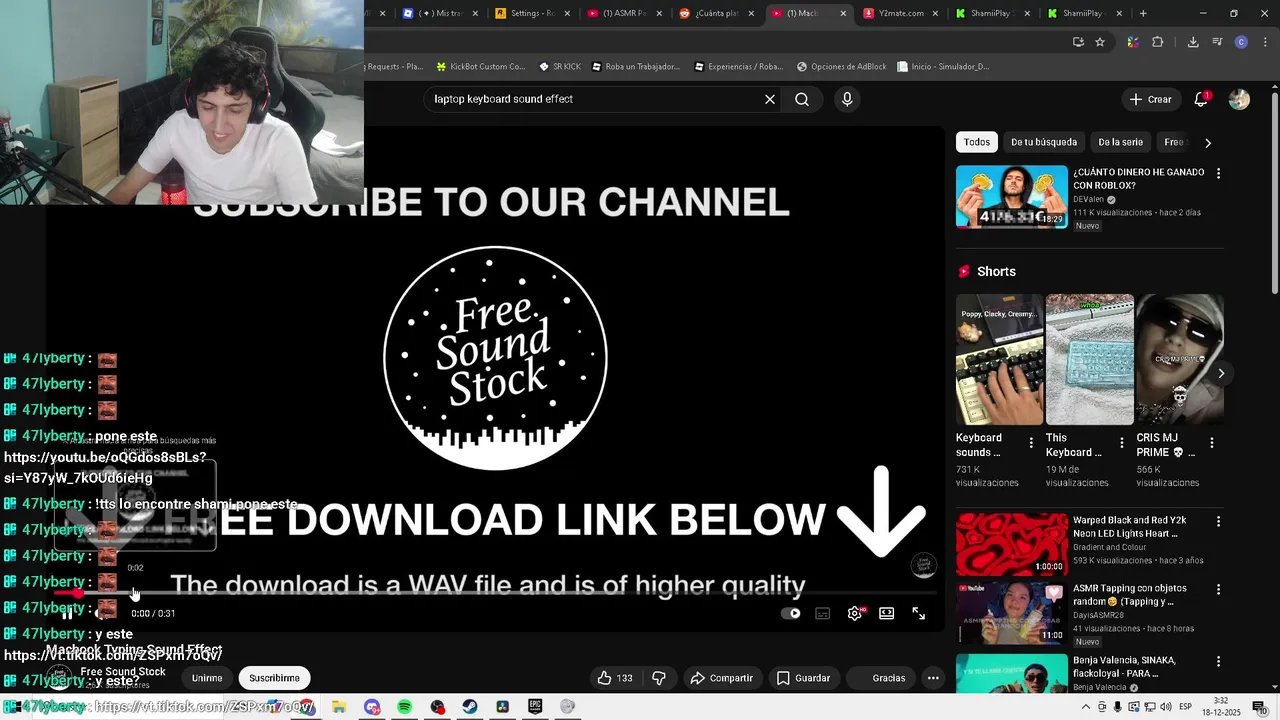Switch to theater mode view
This screenshot has width=1280, height=720.
click(886, 614)
